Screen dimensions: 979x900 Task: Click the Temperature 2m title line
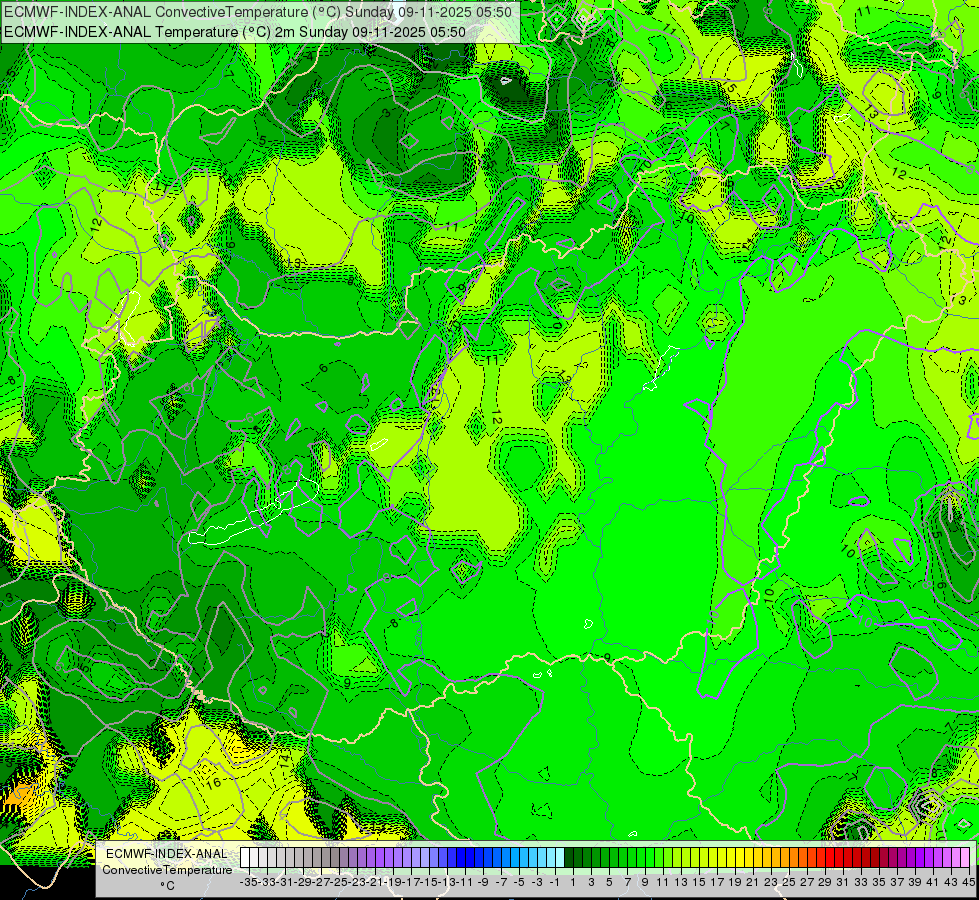pos(235,32)
